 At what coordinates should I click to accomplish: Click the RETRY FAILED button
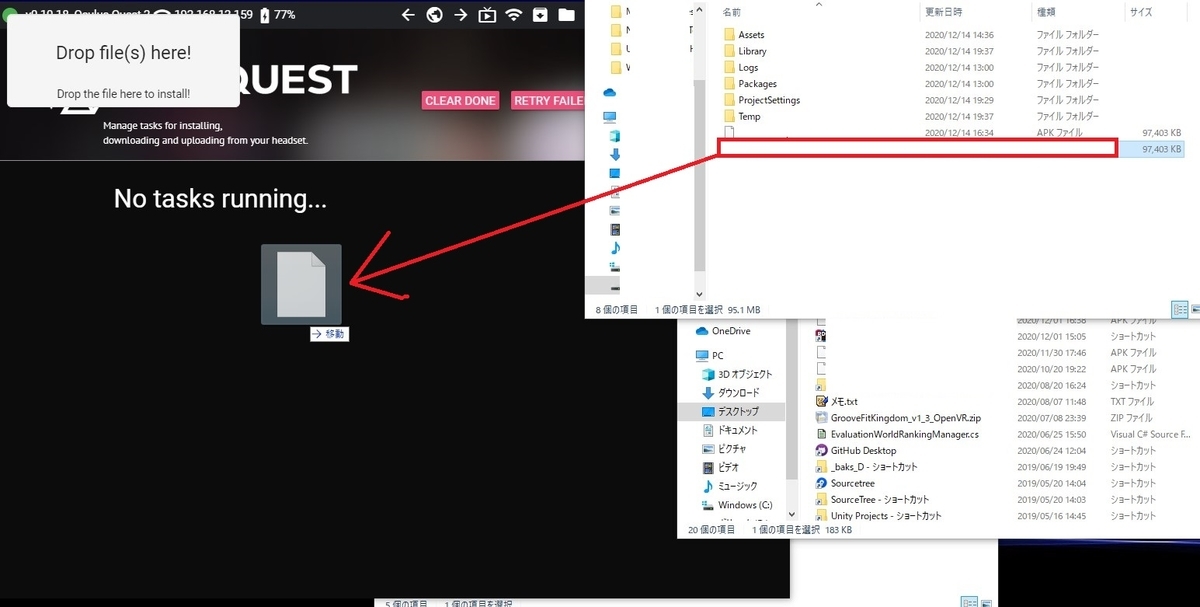[x=548, y=101]
